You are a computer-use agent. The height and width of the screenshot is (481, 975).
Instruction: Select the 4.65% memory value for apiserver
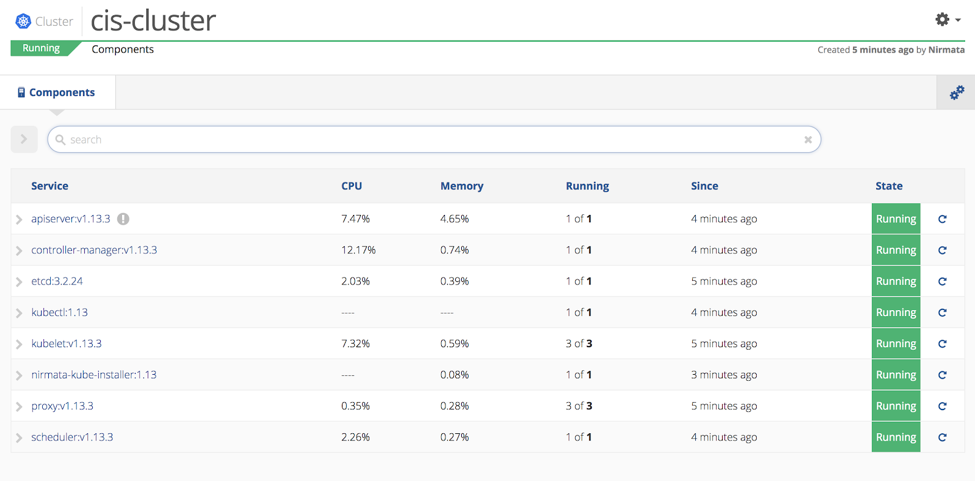pos(455,219)
